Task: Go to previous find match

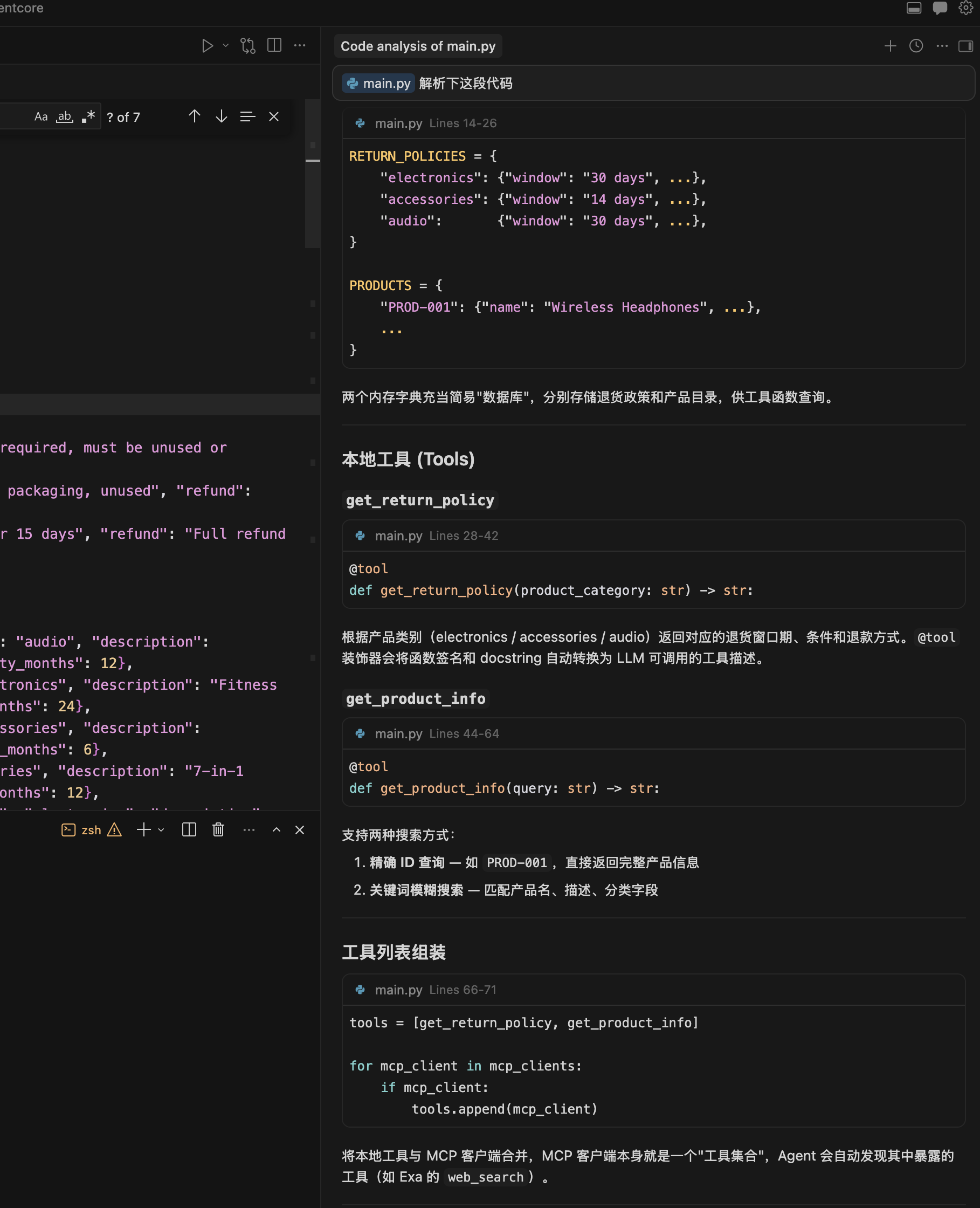Action: coord(194,117)
